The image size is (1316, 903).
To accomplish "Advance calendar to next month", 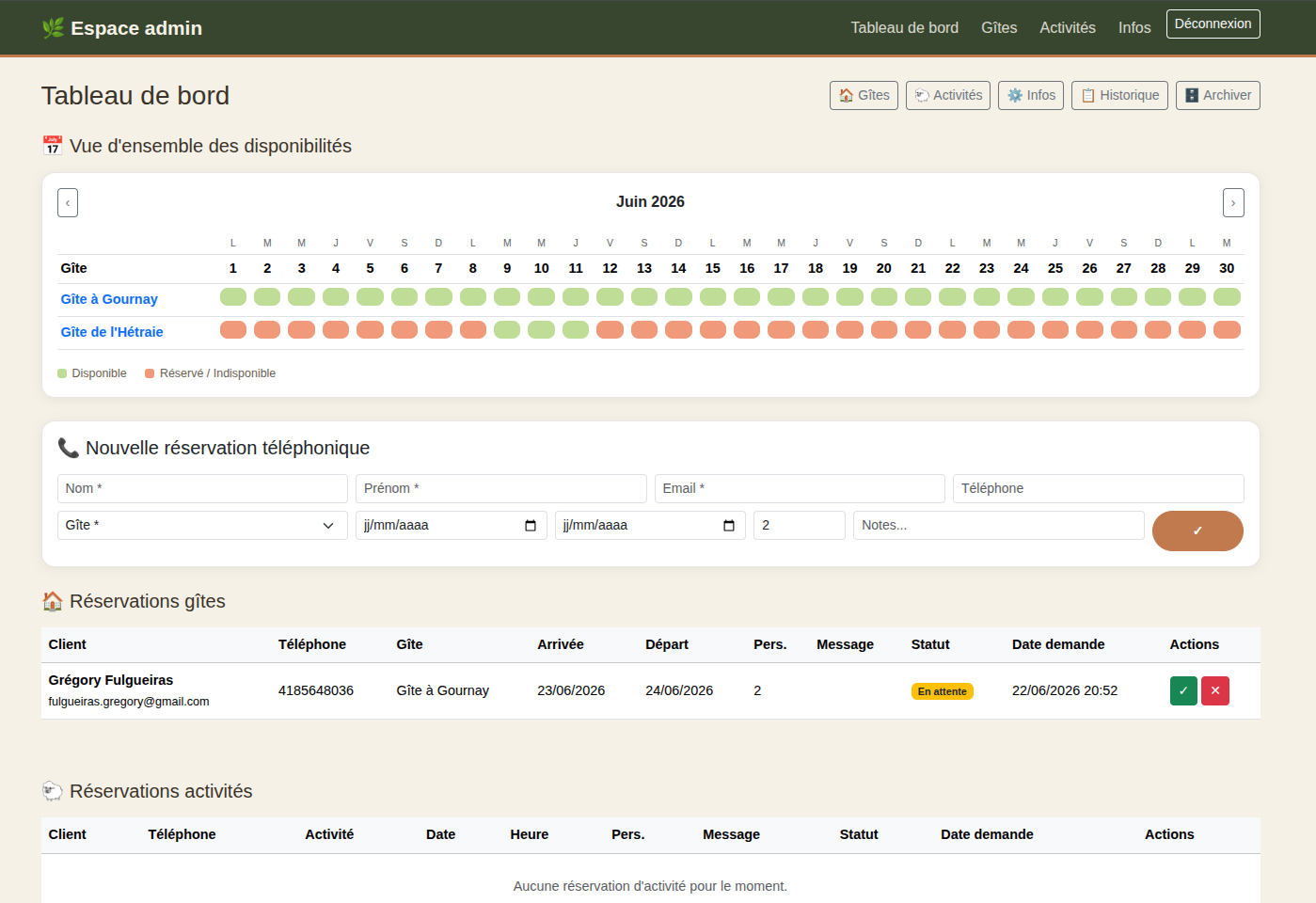I will point(1233,202).
